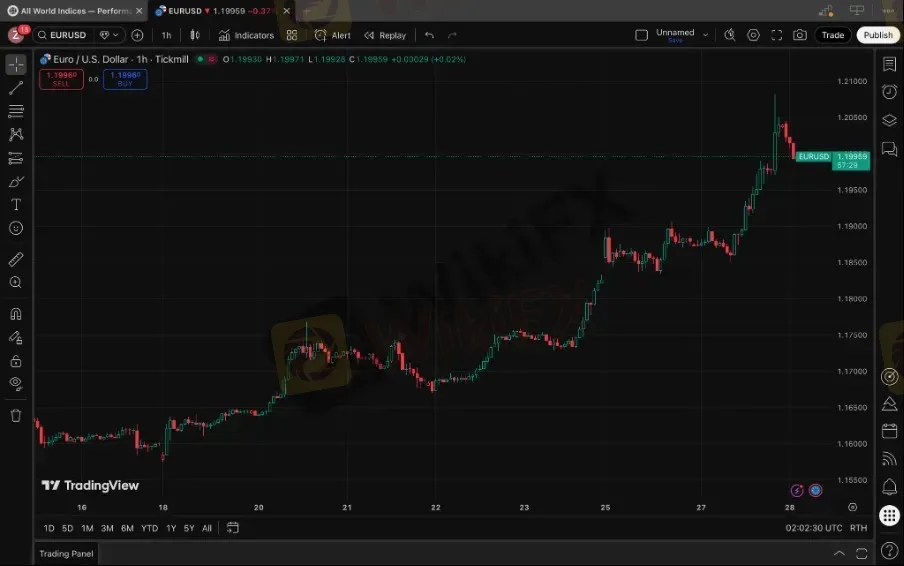Click the red SELL price button
Image resolution: width=904 pixels, height=566 pixels.
[61, 79]
